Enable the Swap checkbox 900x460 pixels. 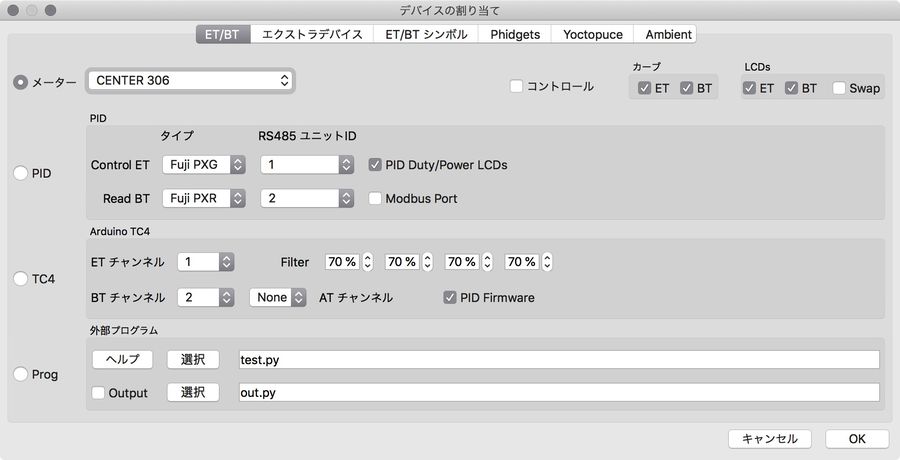click(x=839, y=88)
